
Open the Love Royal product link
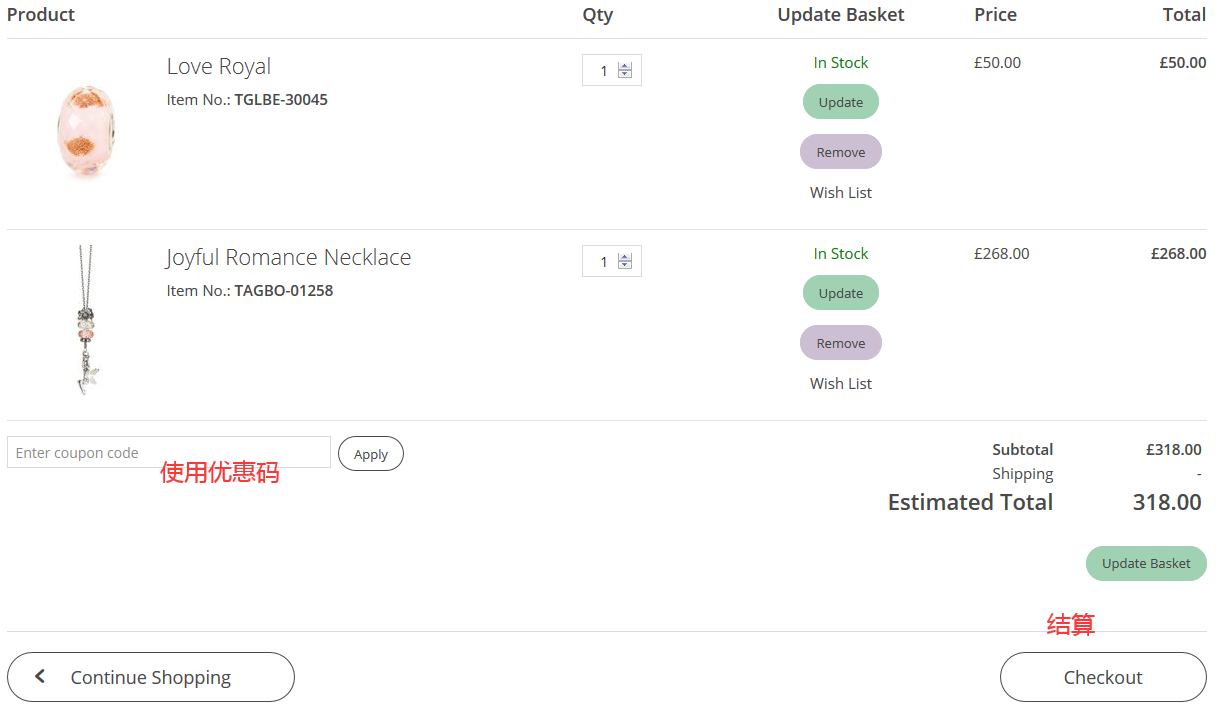(x=219, y=67)
